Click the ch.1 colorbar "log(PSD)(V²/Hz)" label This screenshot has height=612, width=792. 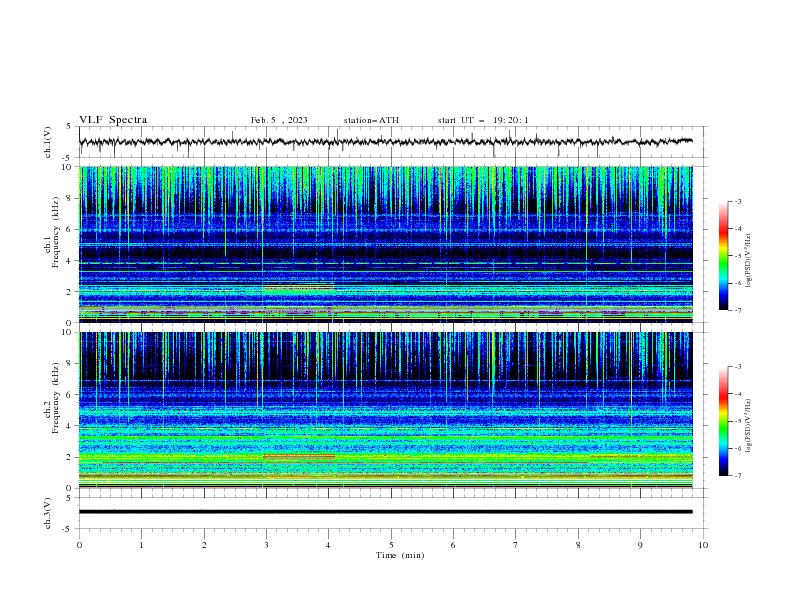748,261
